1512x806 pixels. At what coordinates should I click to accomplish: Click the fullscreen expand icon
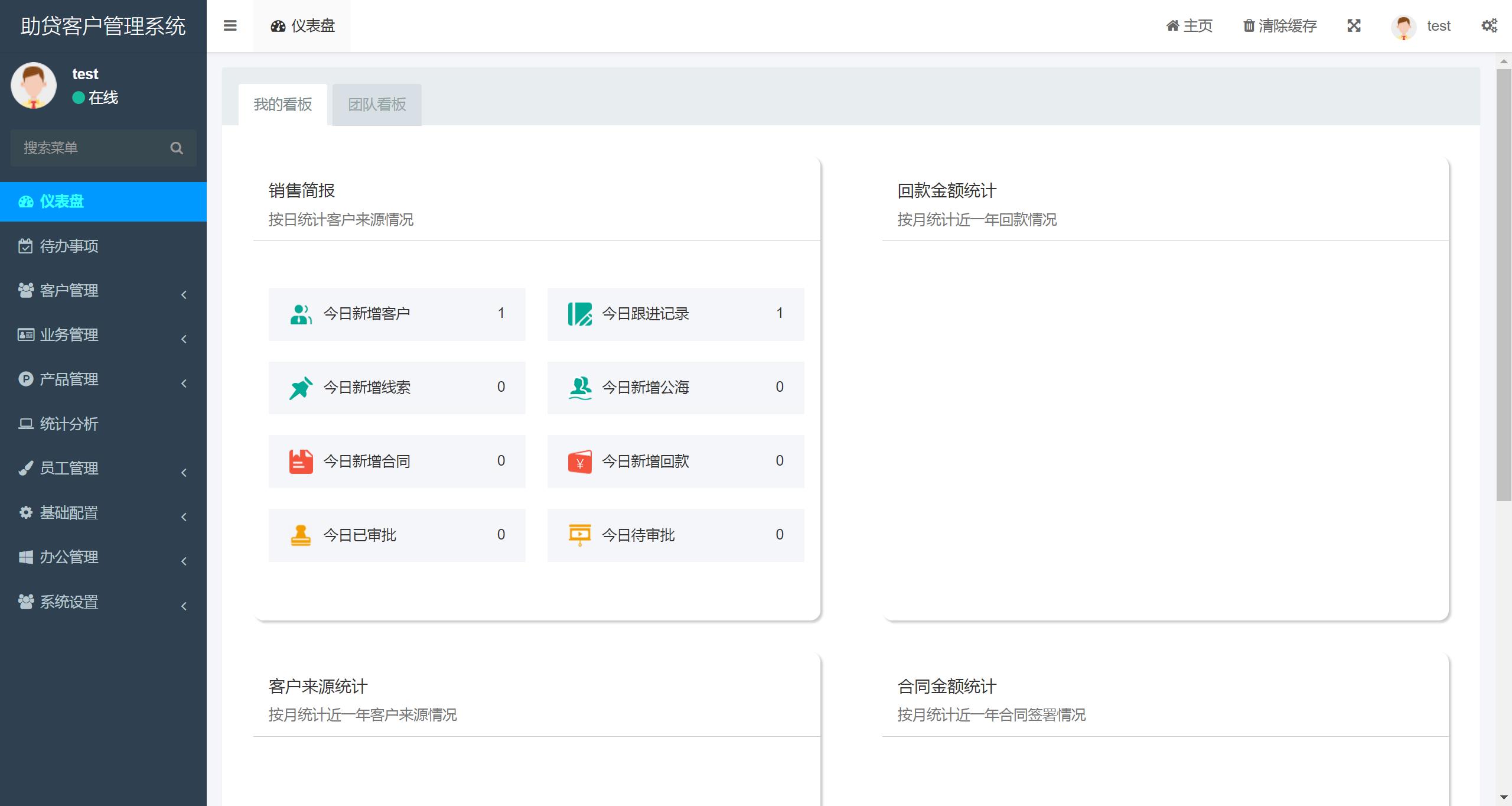pos(1354,25)
